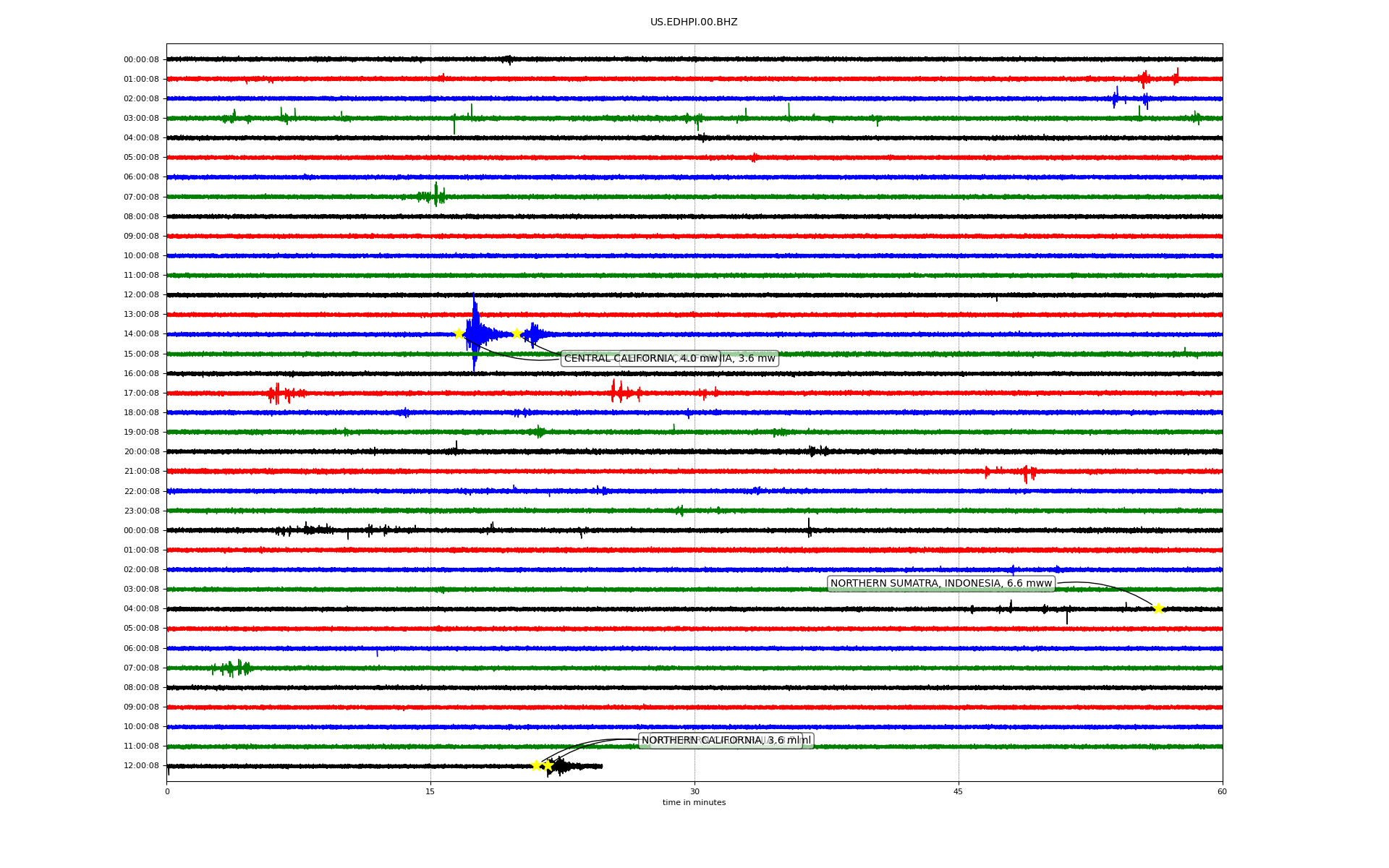Click the 15 tick on the x-axis
The height and width of the screenshot is (868, 1389).
430,791
